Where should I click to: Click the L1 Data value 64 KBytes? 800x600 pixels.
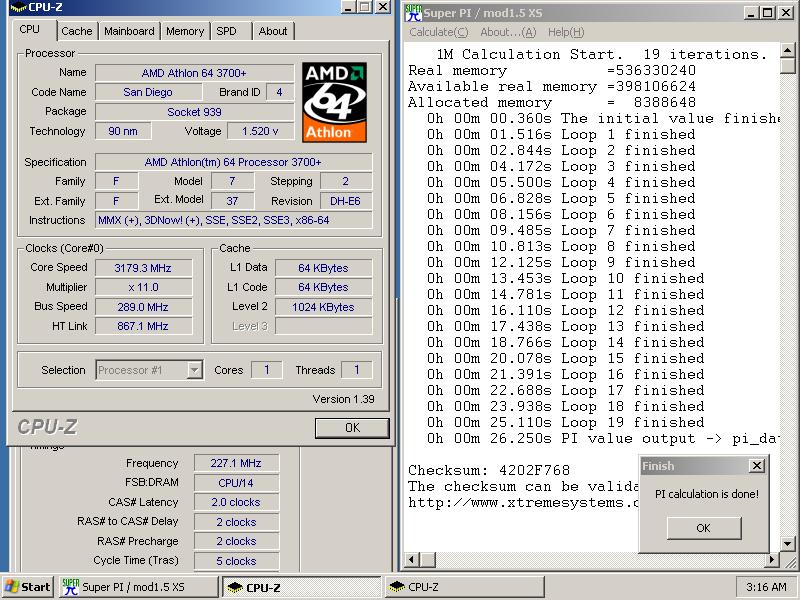[x=323, y=268]
